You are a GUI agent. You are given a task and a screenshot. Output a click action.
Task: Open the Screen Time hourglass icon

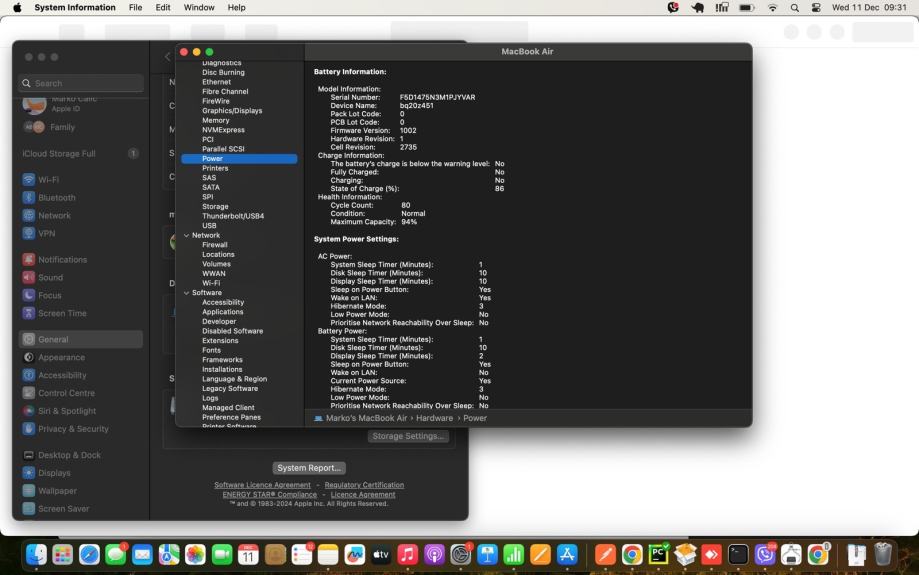click(29, 313)
